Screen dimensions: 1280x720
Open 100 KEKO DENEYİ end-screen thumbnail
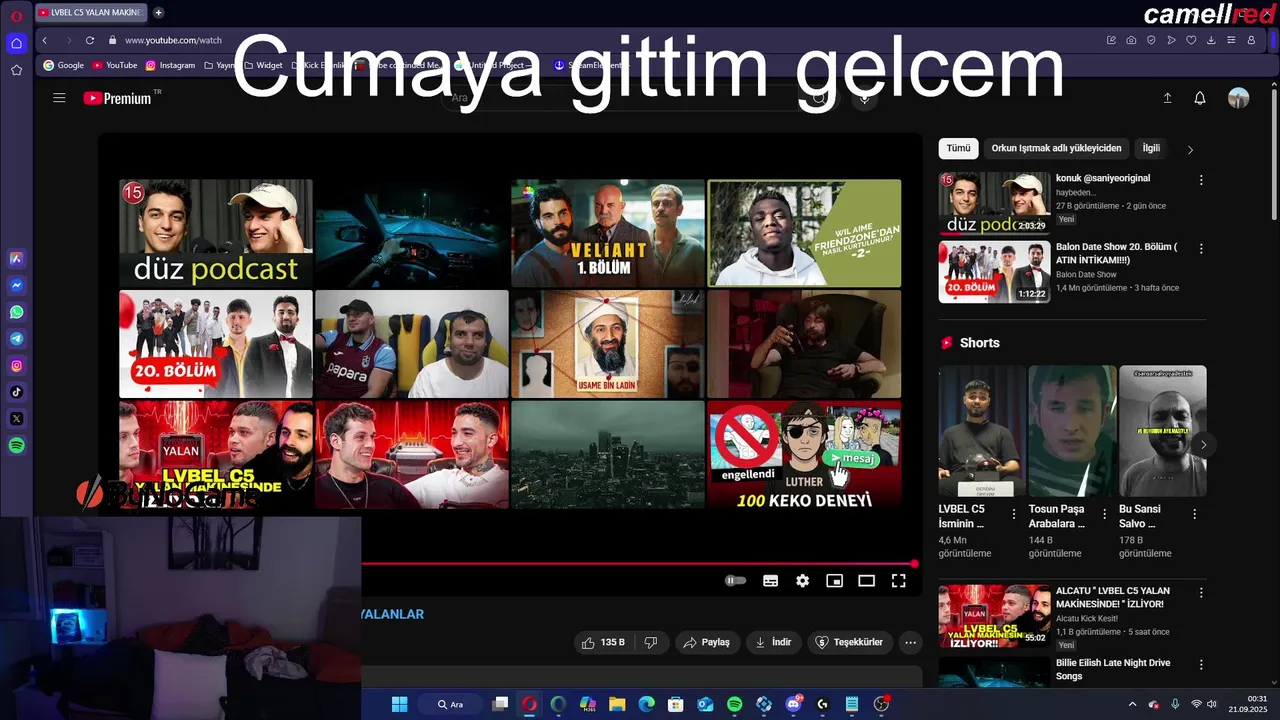point(804,455)
